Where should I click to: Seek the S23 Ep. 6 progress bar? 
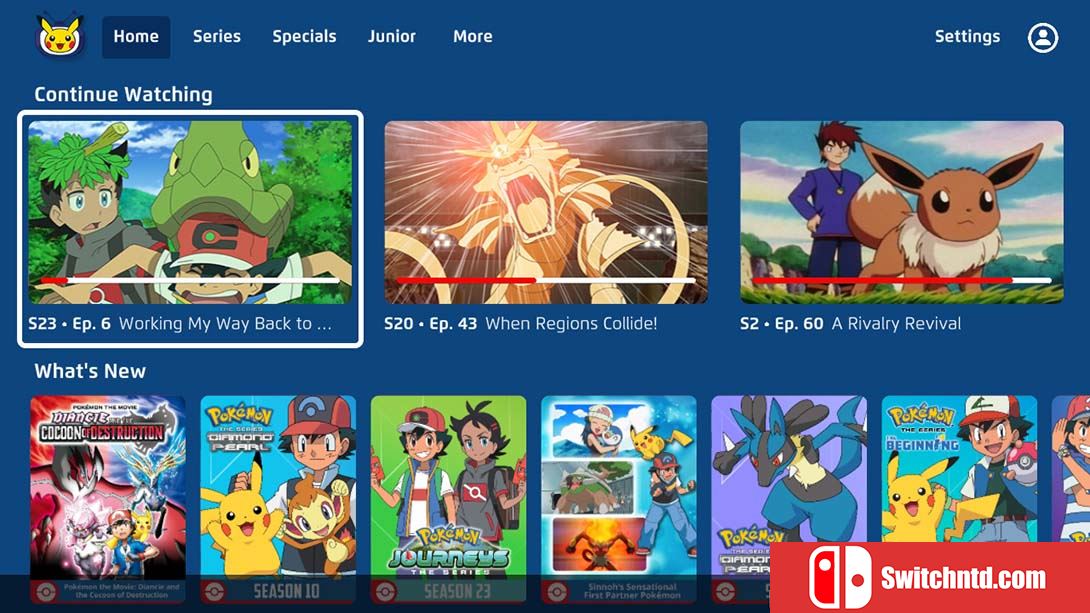190,280
